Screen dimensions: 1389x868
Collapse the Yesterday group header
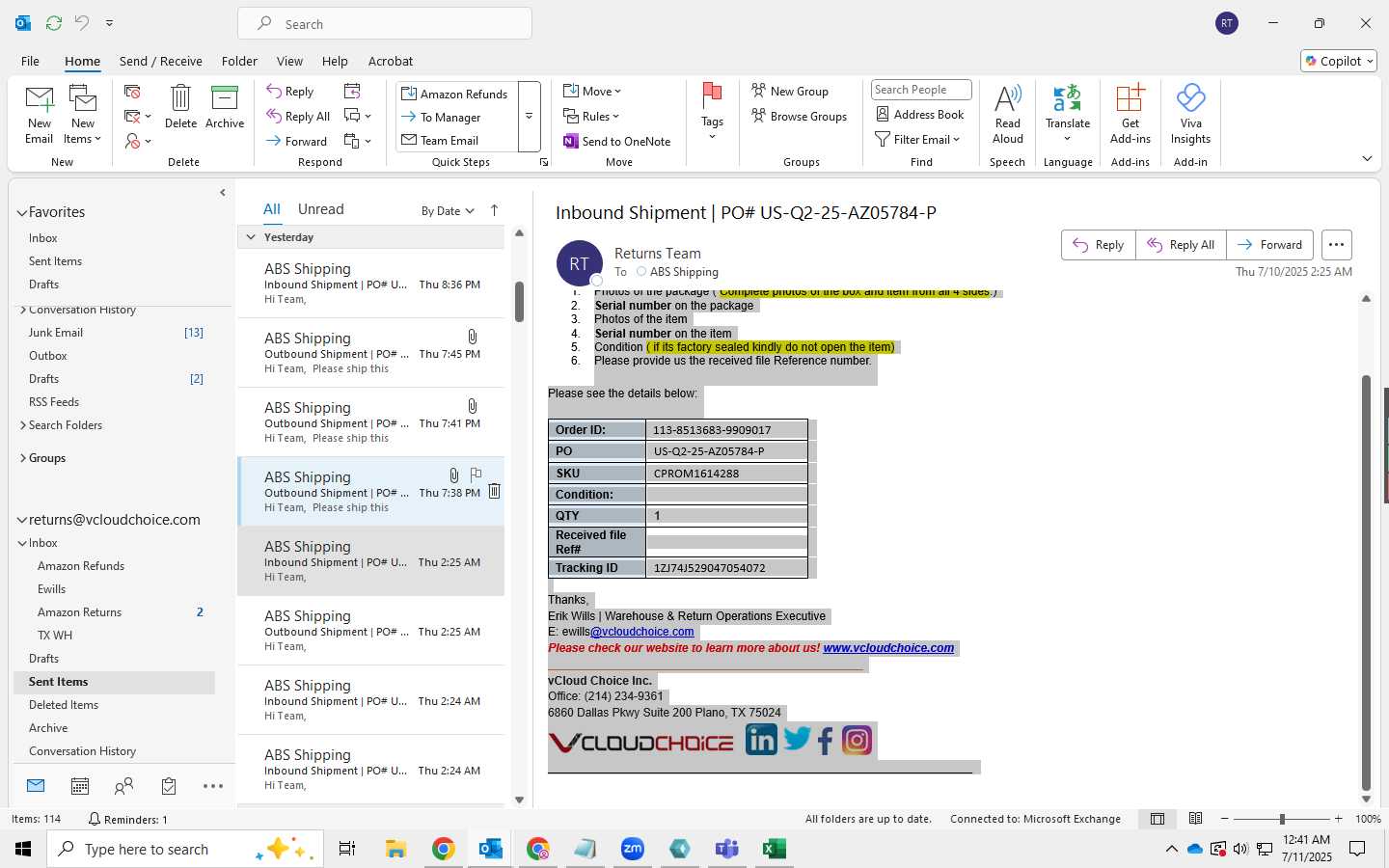251,237
